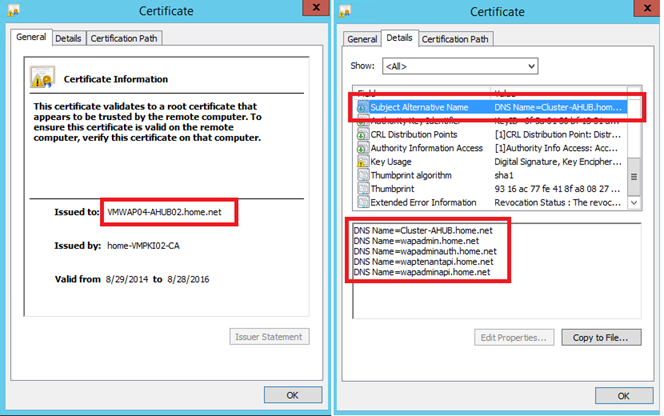This screenshot has width=664, height=416.
Task: Open Details tab in left Certificate window
Action: [x=68, y=38]
